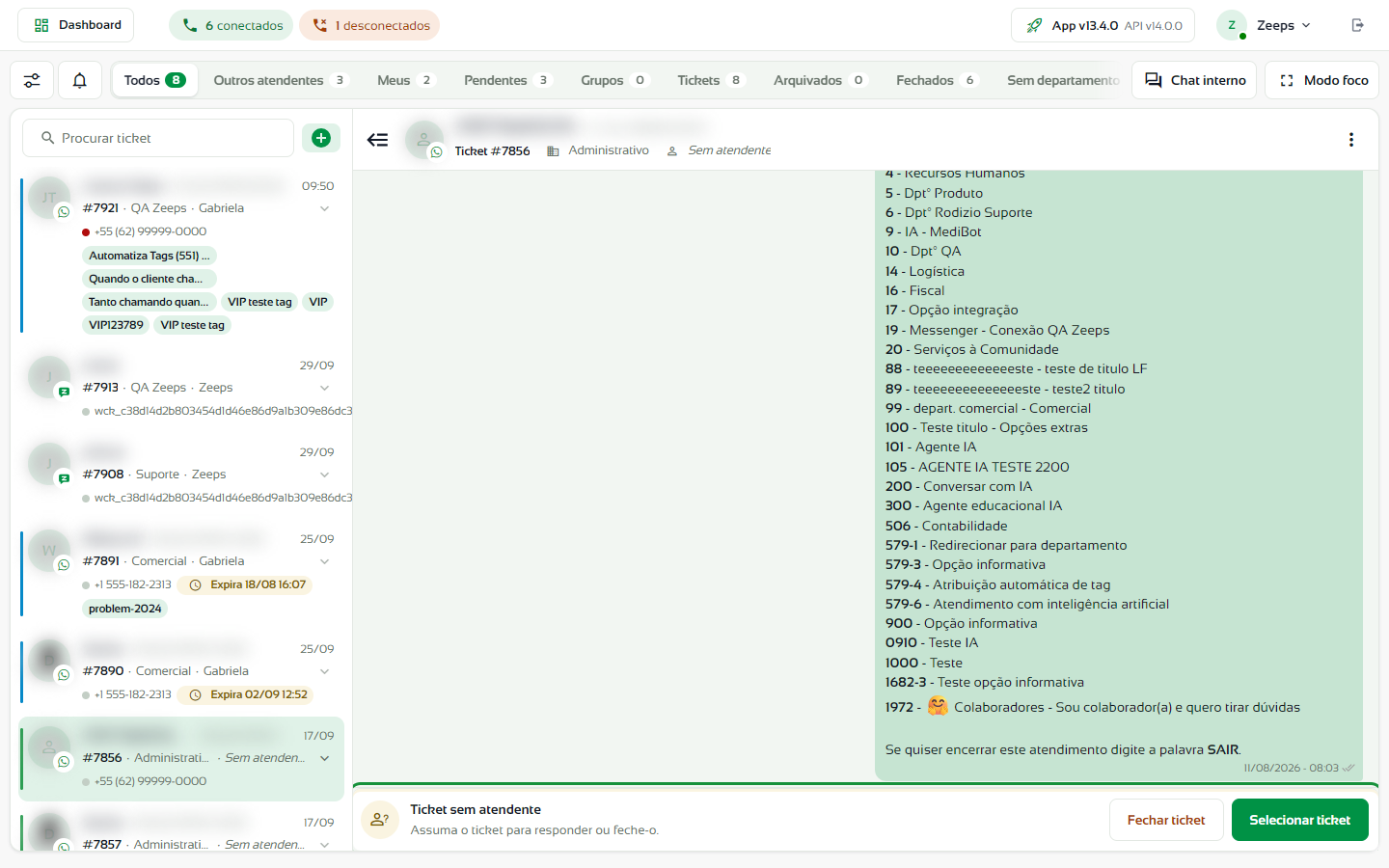Expand ticket #7856 chevron
1389x868 pixels.
[x=325, y=758]
